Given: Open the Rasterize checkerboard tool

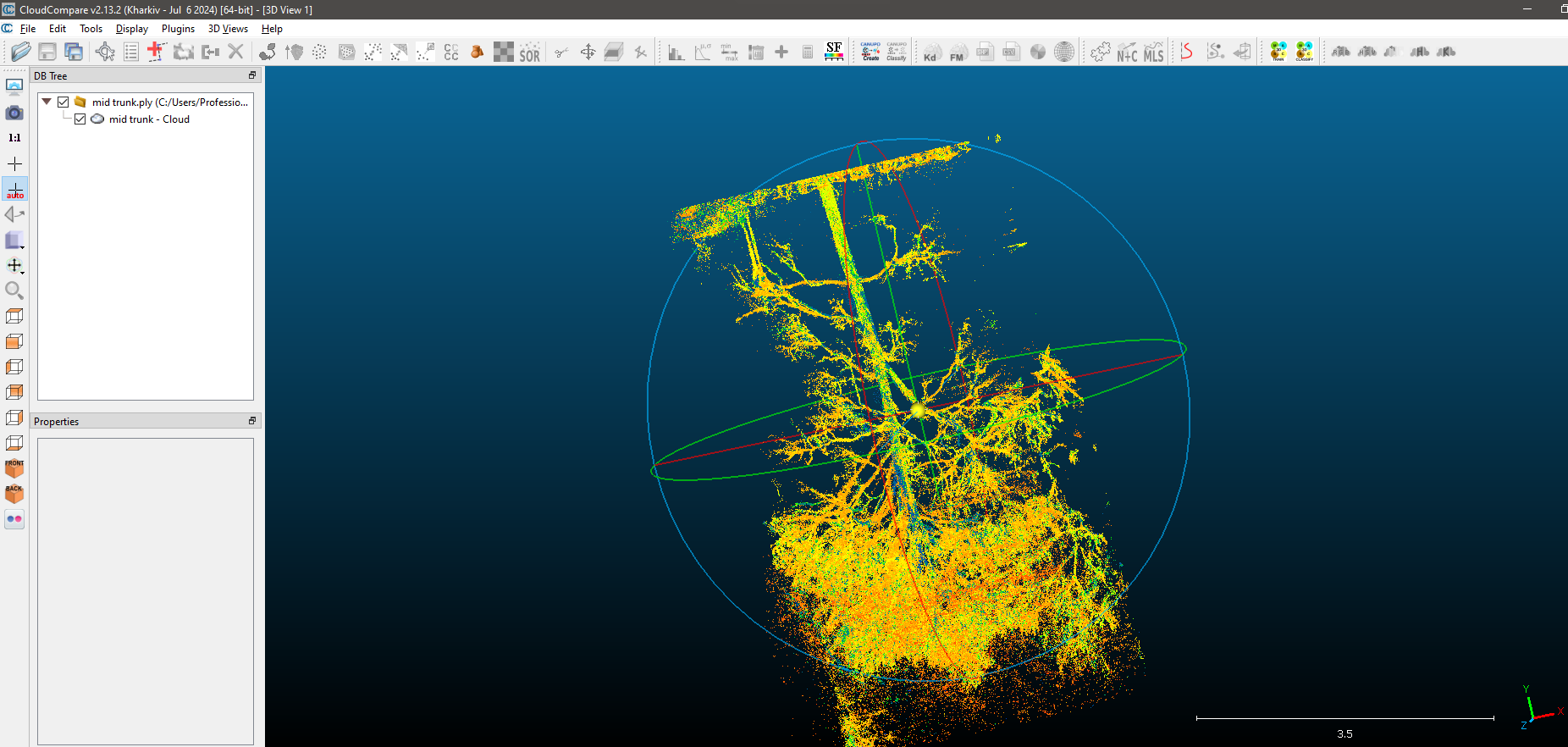Looking at the screenshot, I should click(504, 52).
